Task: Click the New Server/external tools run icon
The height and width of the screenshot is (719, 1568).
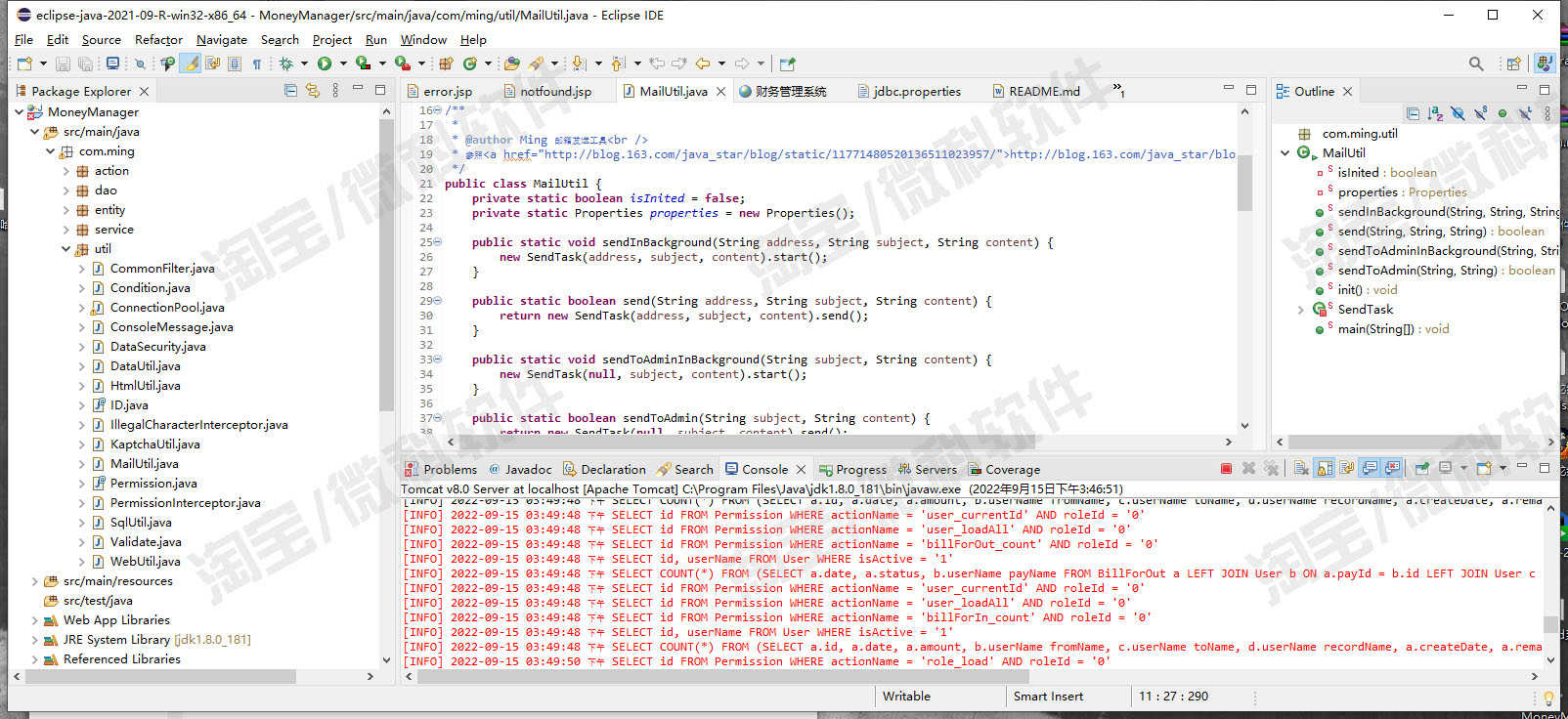Action: (x=402, y=63)
